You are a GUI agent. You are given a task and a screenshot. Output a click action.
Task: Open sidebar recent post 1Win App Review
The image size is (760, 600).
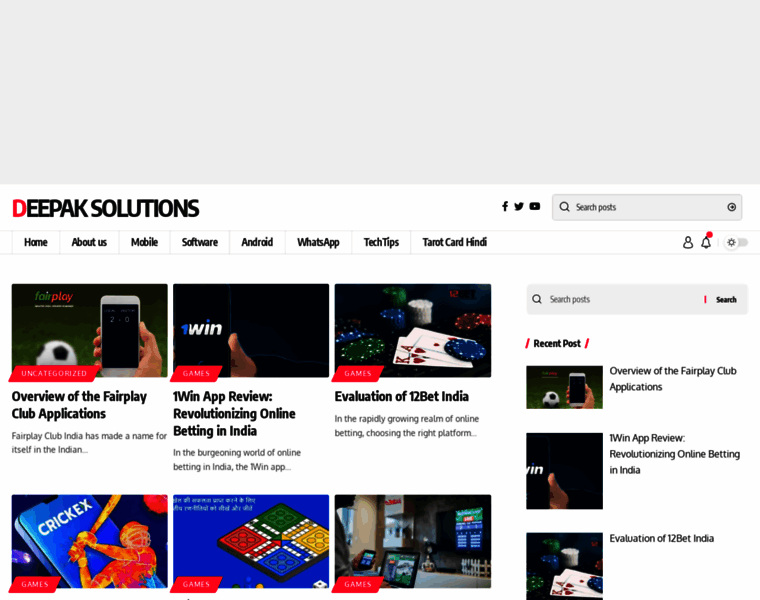pos(674,454)
